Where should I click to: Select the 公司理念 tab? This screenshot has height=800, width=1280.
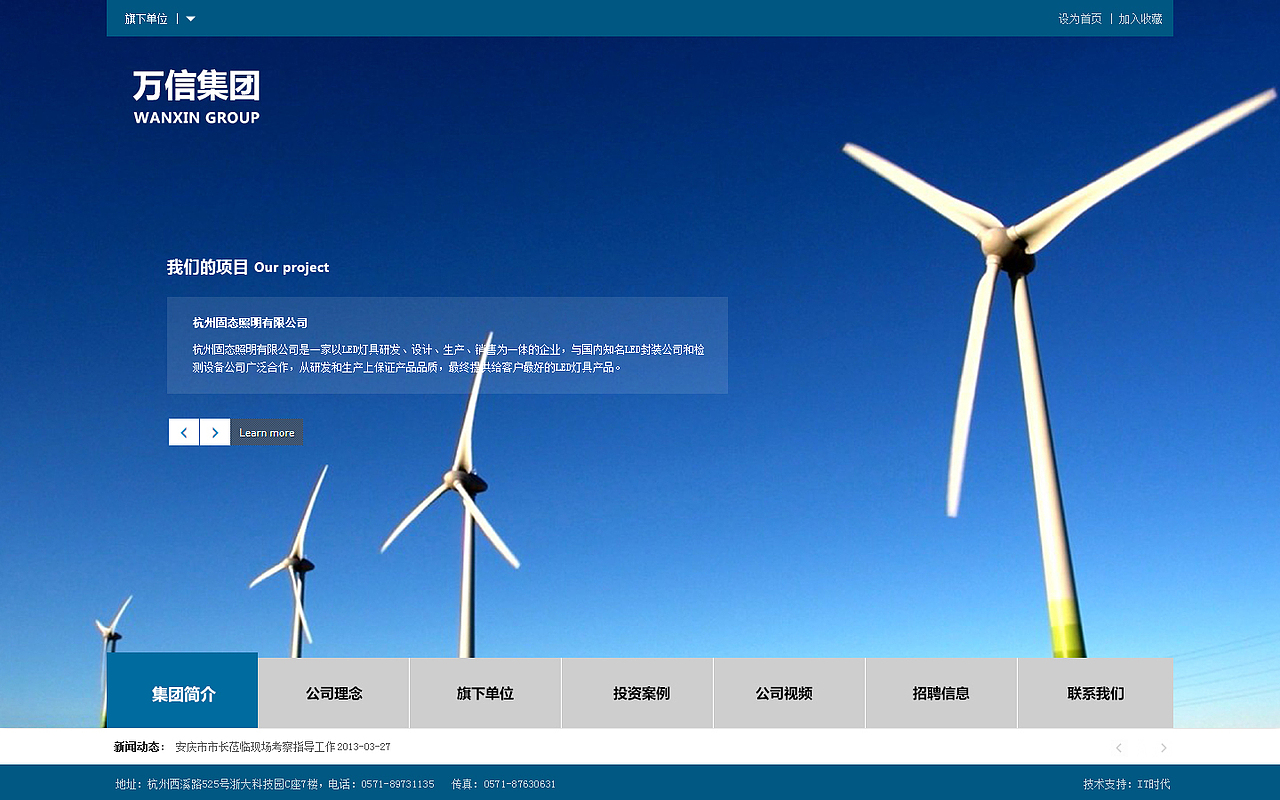[334, 693]
